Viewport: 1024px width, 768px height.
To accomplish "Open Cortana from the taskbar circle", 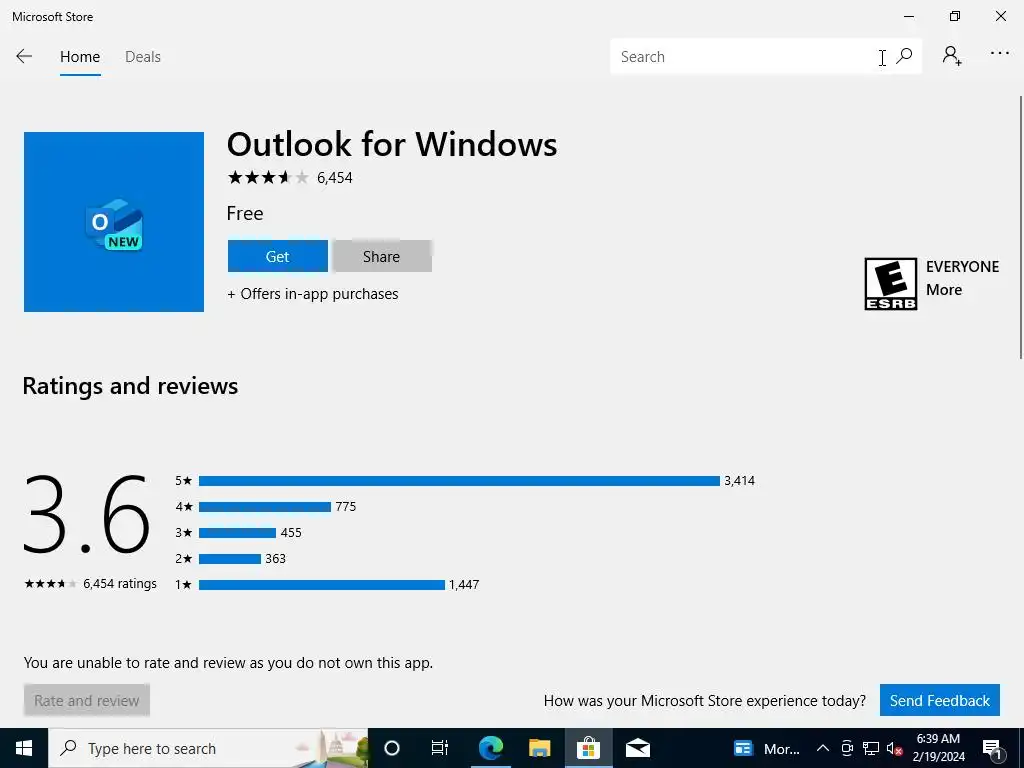I will (392, 748).
